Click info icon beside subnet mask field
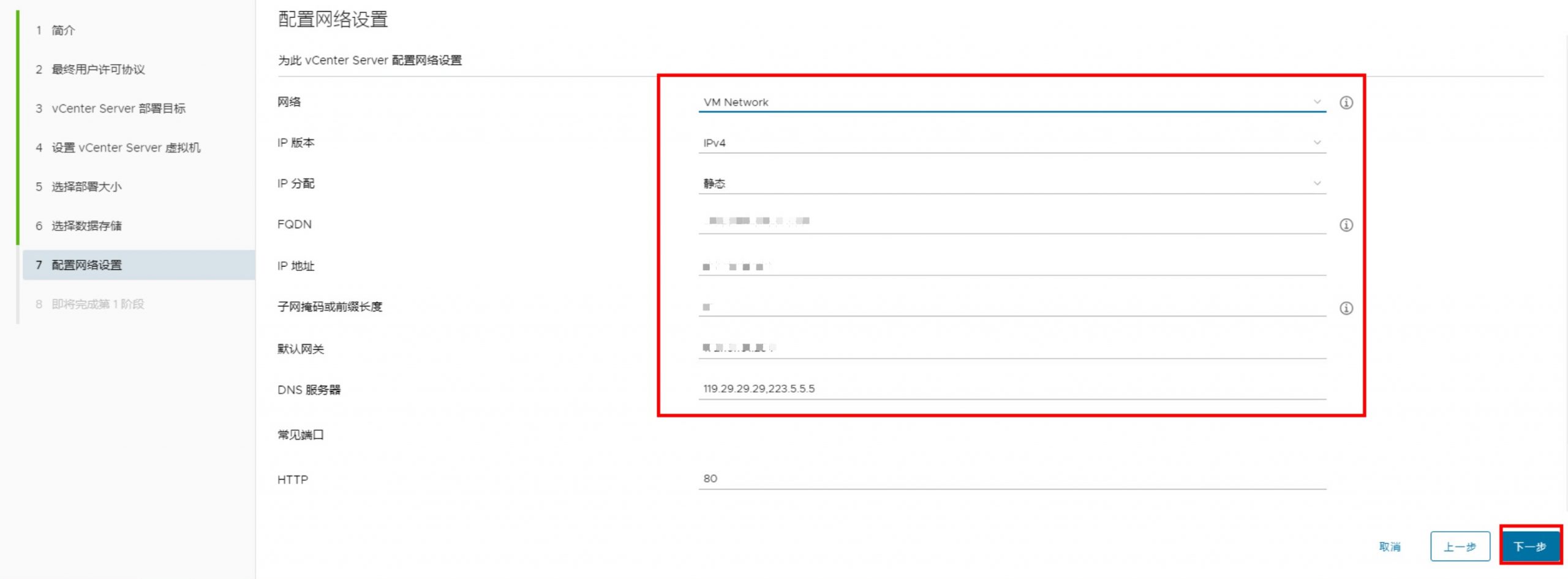The image size is (1568, 579). (1346, 308)
